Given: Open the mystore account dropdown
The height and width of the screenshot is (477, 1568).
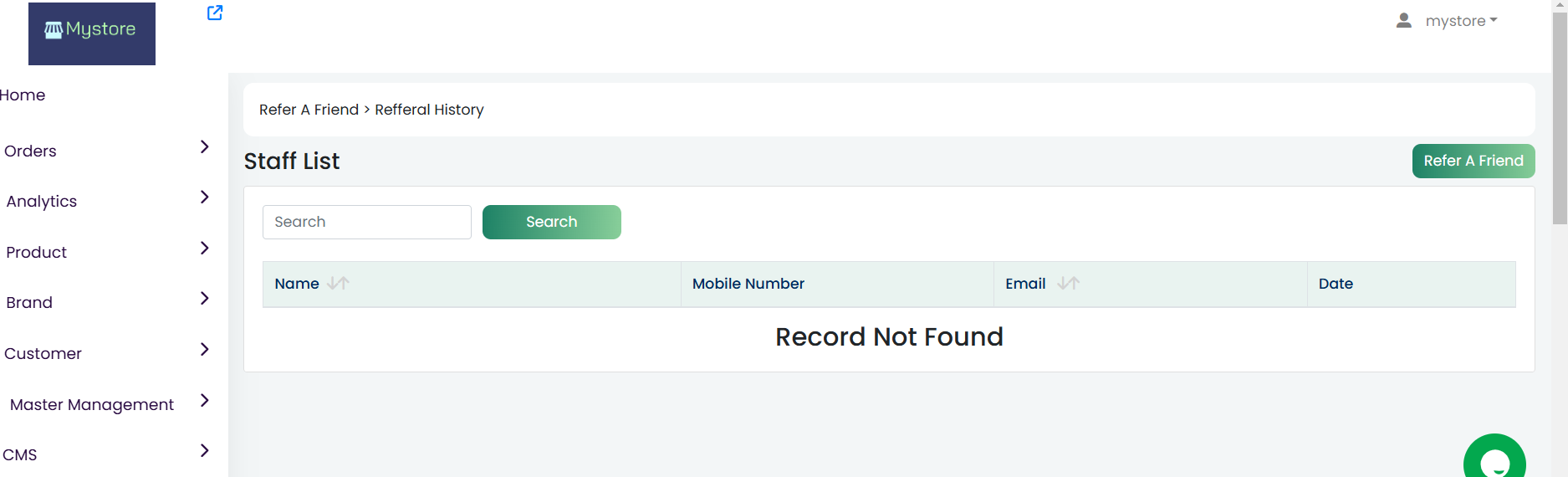Looking at the screenshot, I should (1461, 21).
